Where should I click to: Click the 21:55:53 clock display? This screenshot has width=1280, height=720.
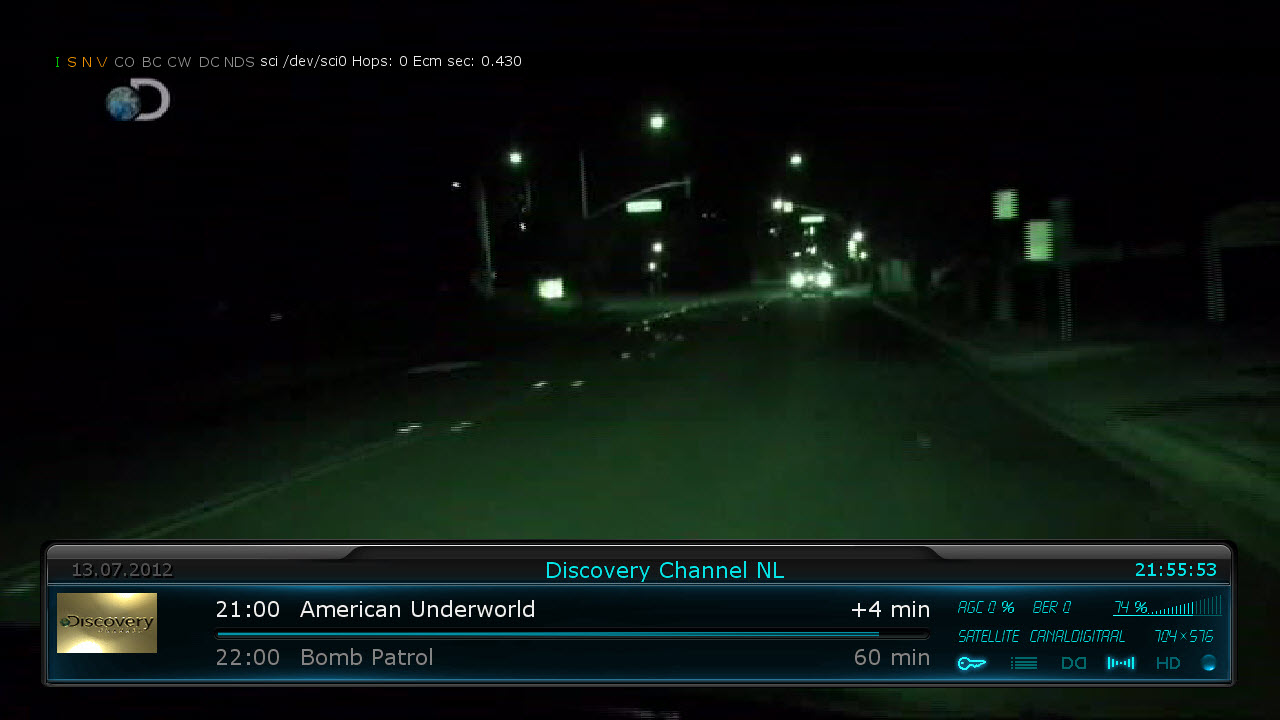[x=1175, y=570]
